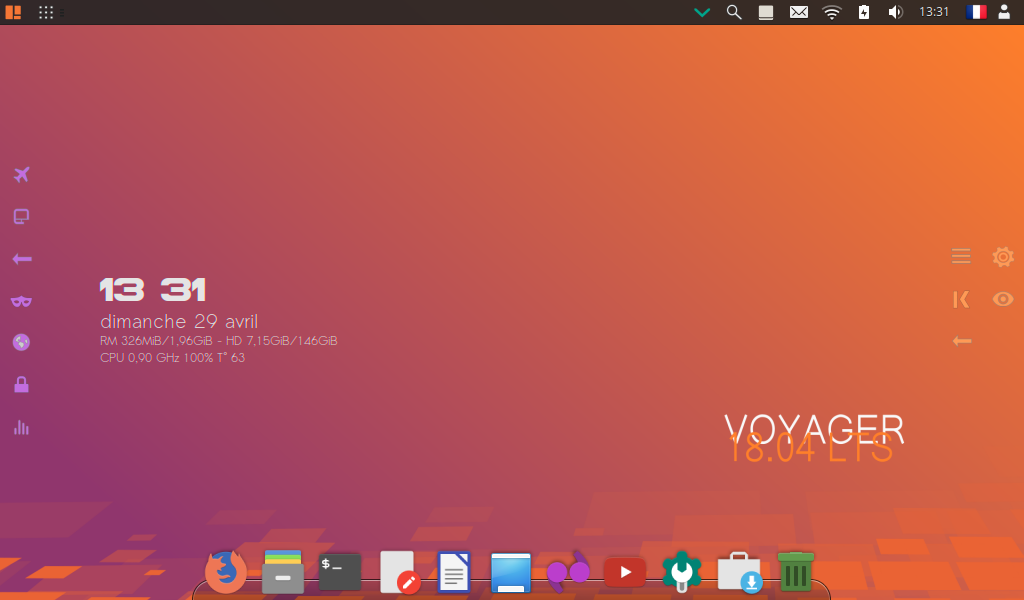Open the green wrench settings tool
1024x600 pixels.
click(682, 572)
